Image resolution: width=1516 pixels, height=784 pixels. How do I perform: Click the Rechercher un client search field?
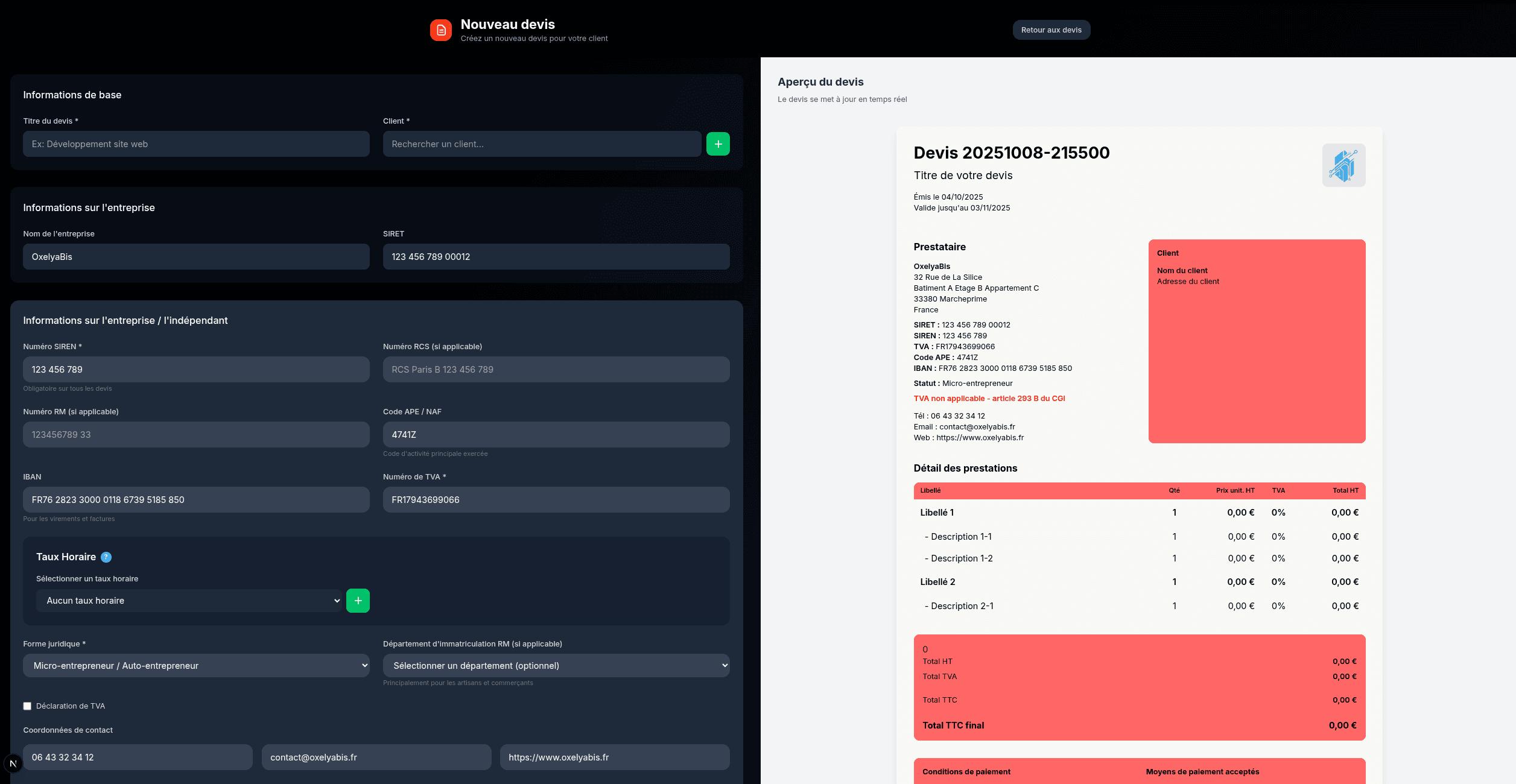[x=541, y=144]
